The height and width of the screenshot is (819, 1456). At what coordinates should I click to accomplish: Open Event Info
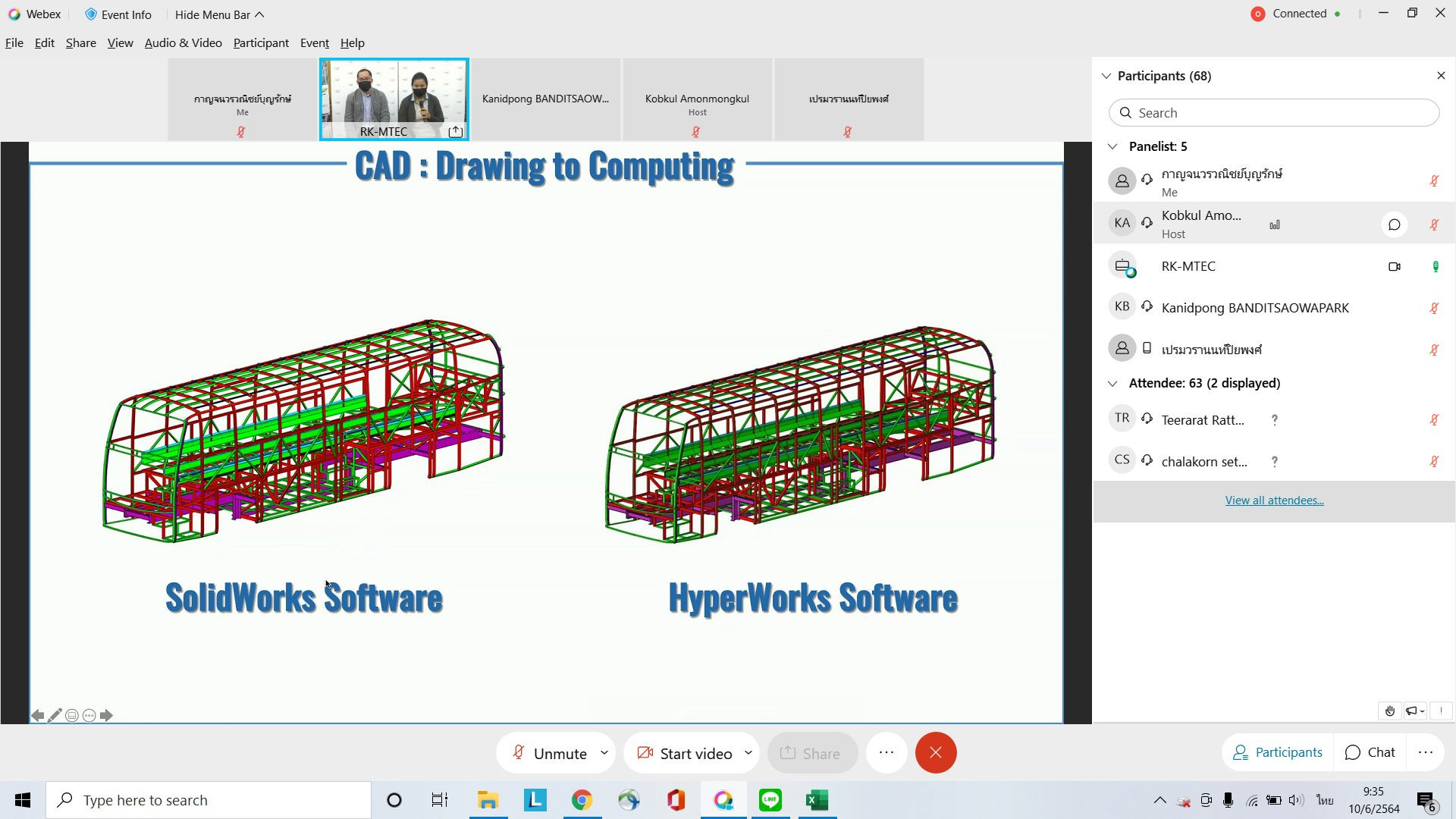pyautogui.click(x=118, y=14)
